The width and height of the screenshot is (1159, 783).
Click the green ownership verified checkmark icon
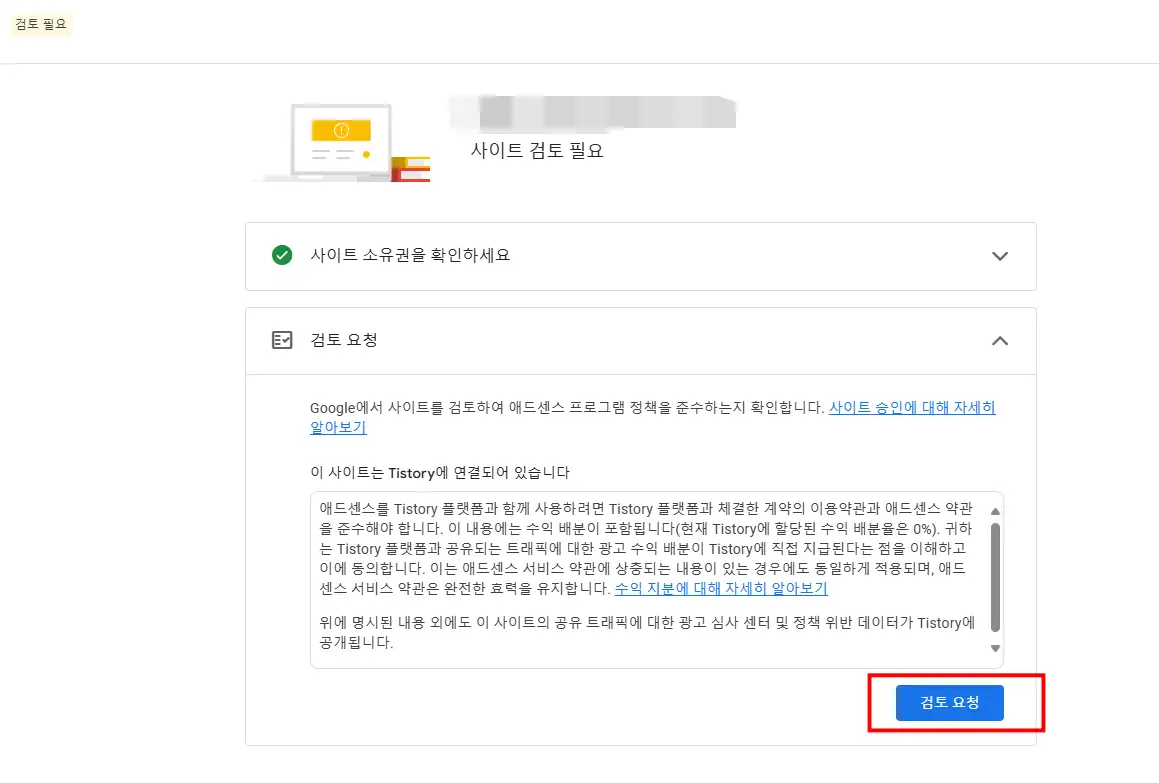(281, 256)
